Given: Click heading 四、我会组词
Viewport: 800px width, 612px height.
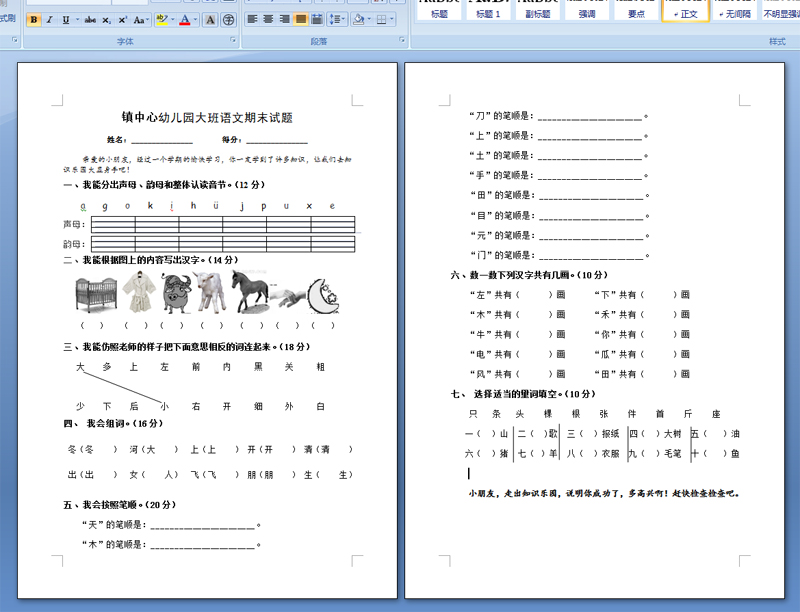Looking at the screenshot, I should (113, 424).
